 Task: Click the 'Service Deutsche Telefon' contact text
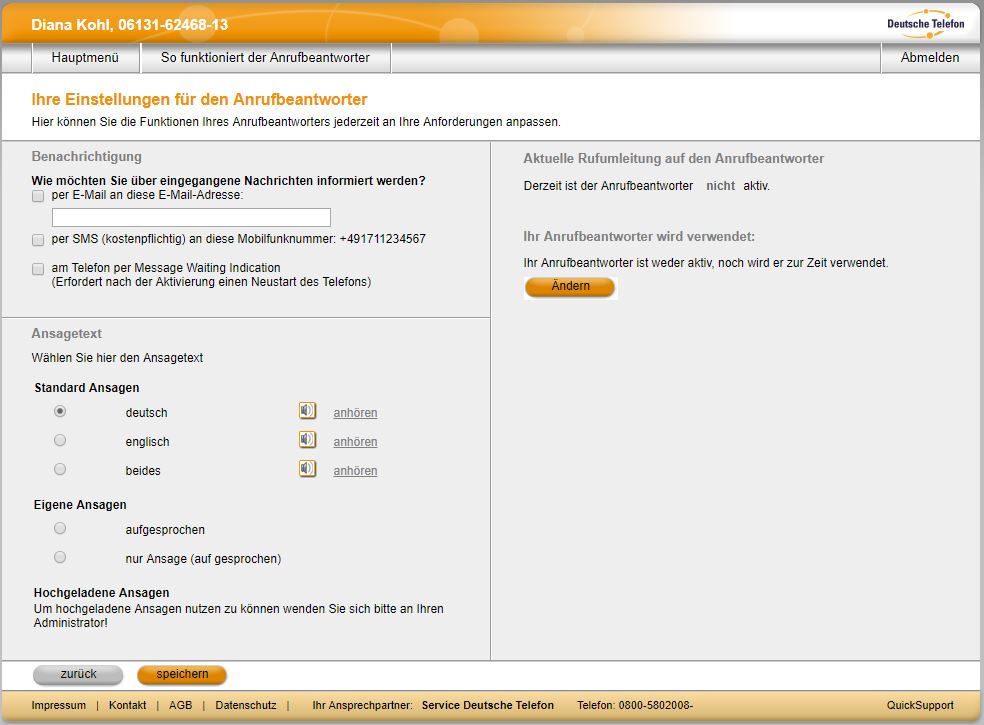tap(488, 706)
